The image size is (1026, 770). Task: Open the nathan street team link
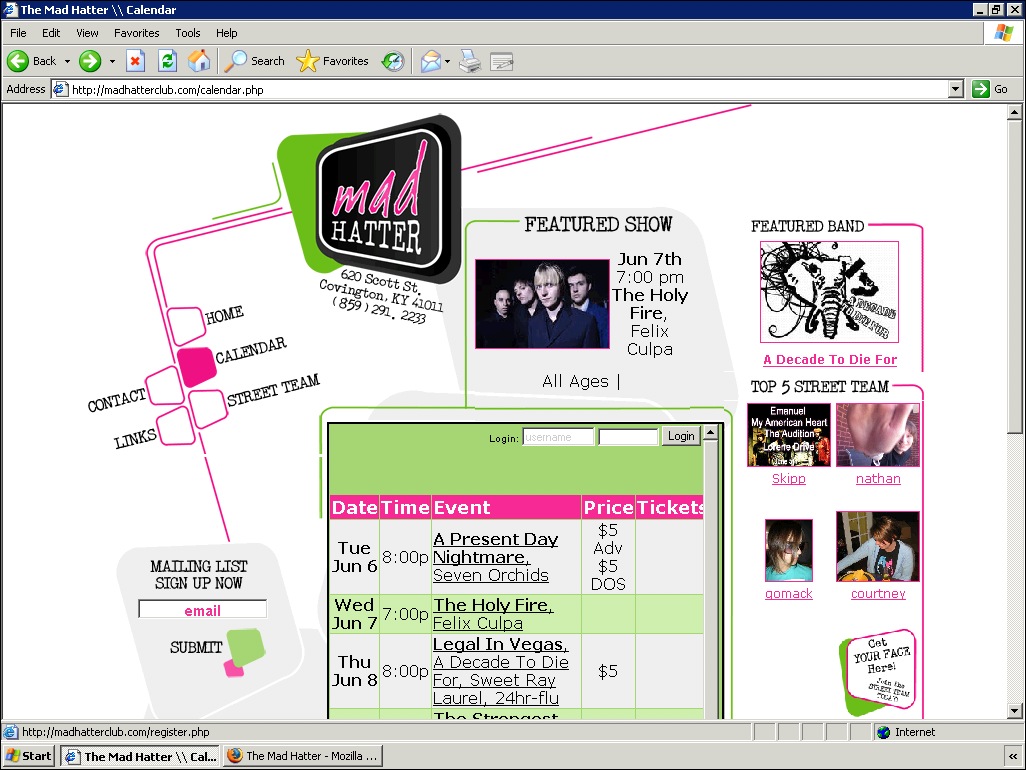878,478
